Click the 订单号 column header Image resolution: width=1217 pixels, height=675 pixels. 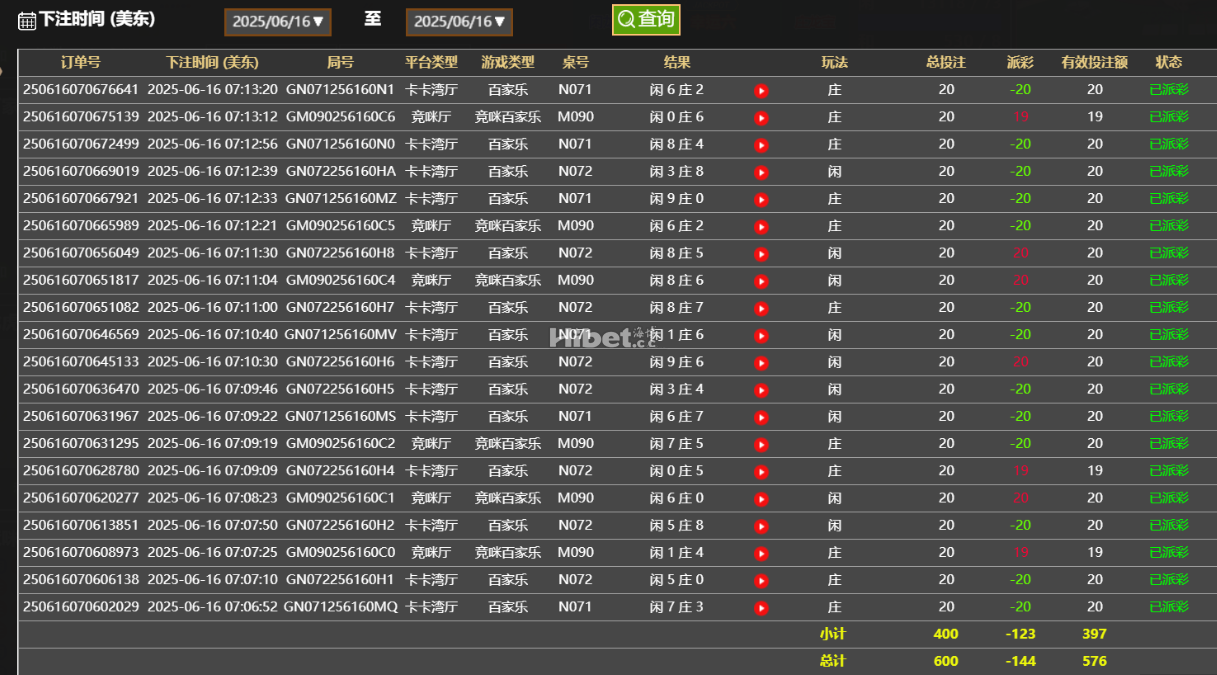pos(80,62)
